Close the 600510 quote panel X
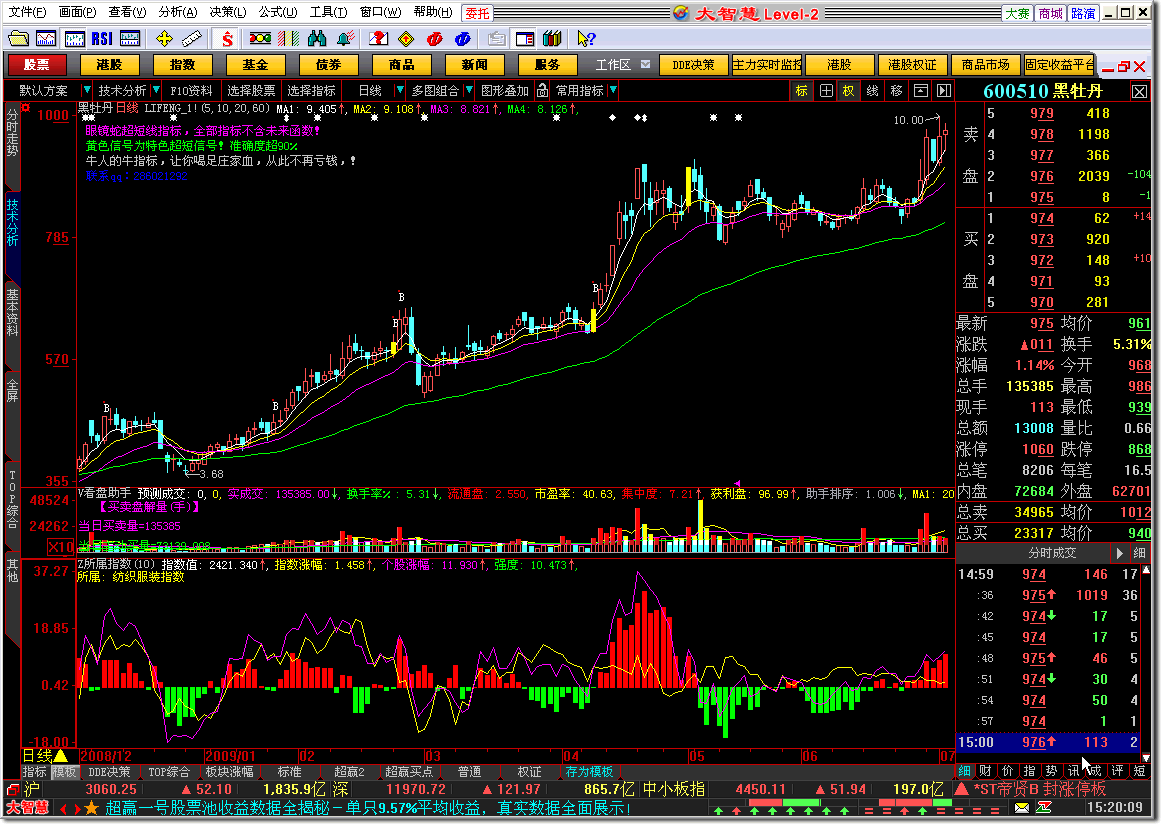 (1140, 91)
